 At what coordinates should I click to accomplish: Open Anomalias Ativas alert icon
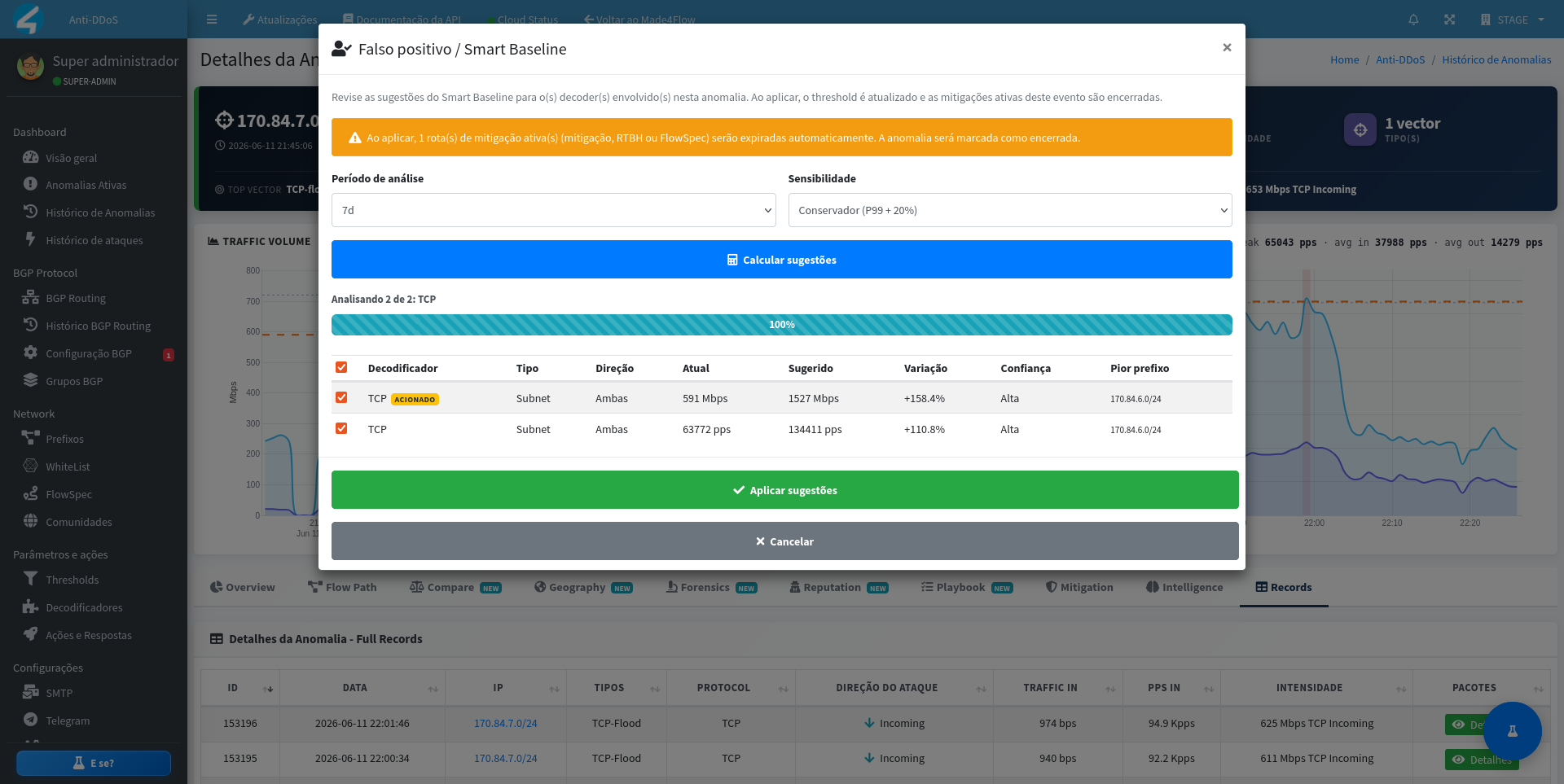click(30, 184)
